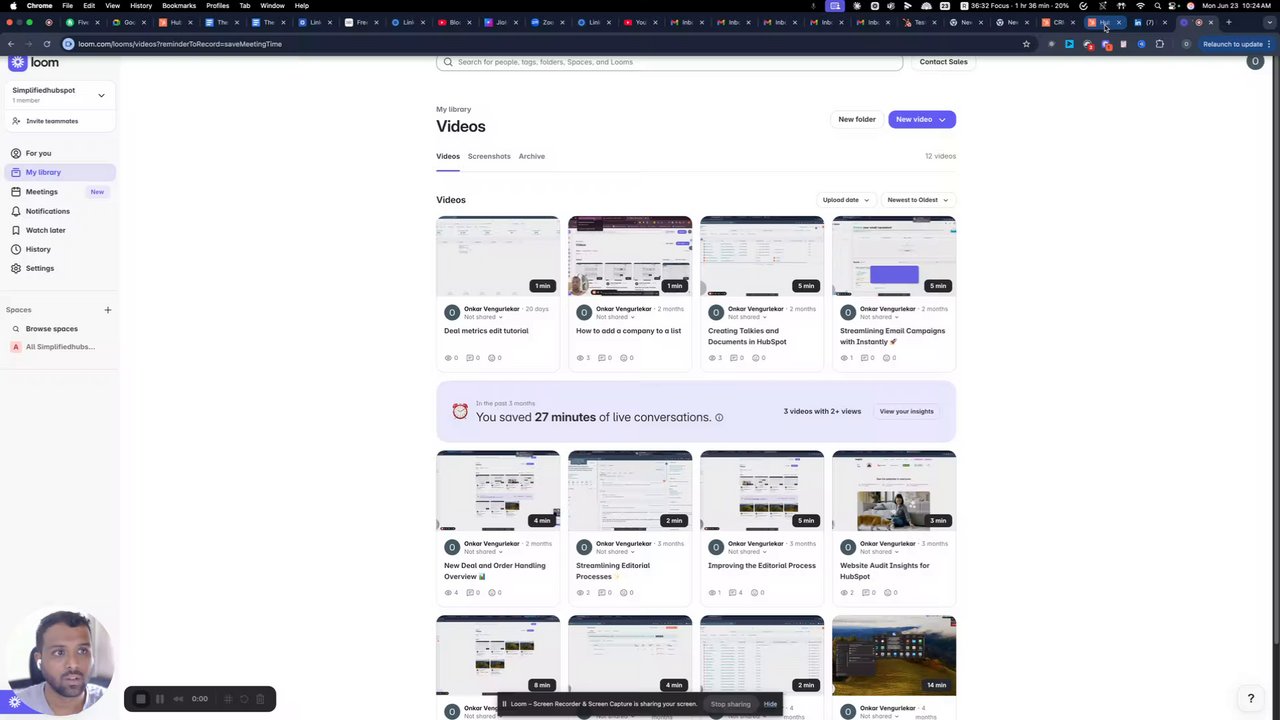Click the Loom logo in the sidebar
Screen dimensions: 1280x720
click(34, 62)
